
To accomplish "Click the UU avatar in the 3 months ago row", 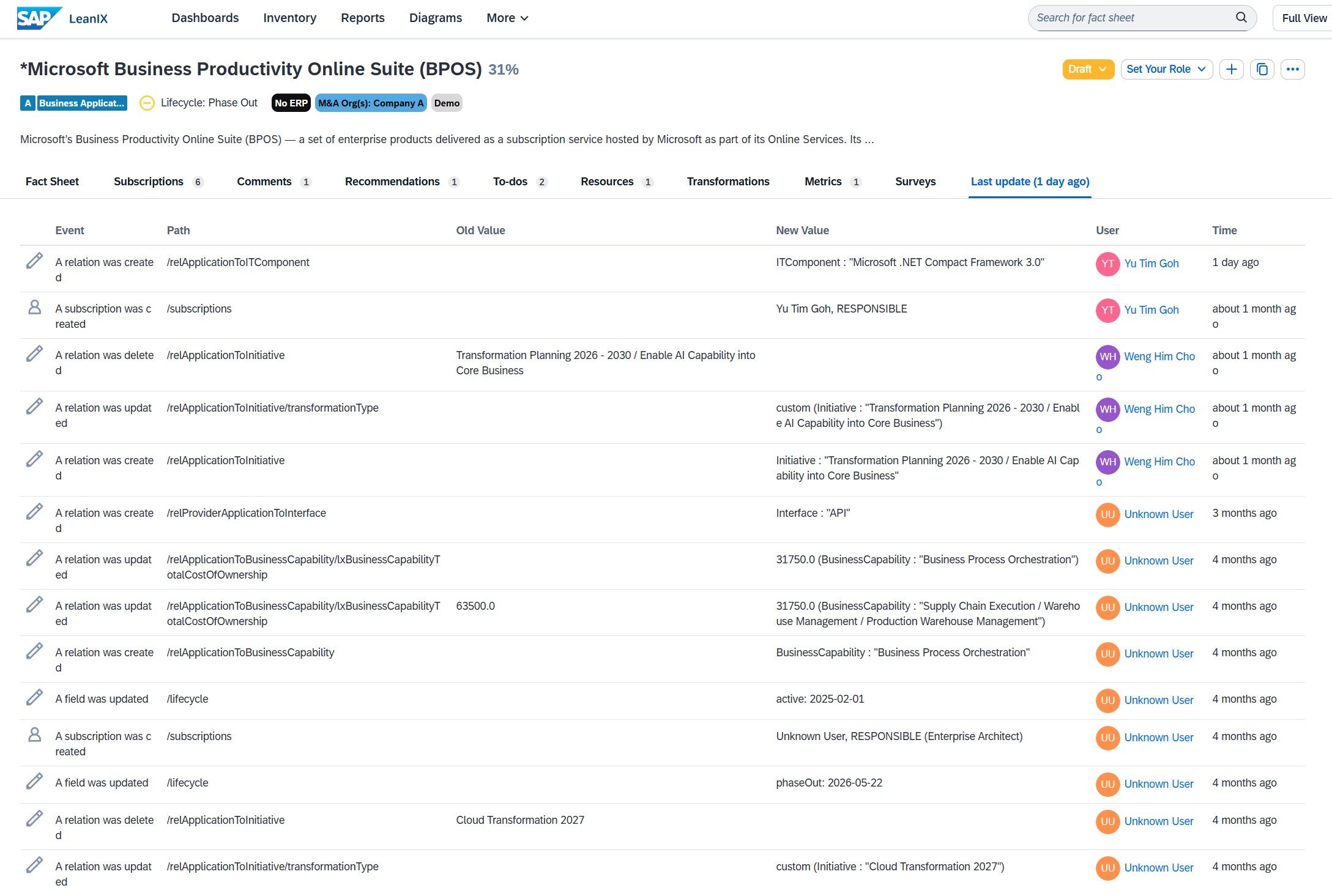I will [x=1107, y=514].
